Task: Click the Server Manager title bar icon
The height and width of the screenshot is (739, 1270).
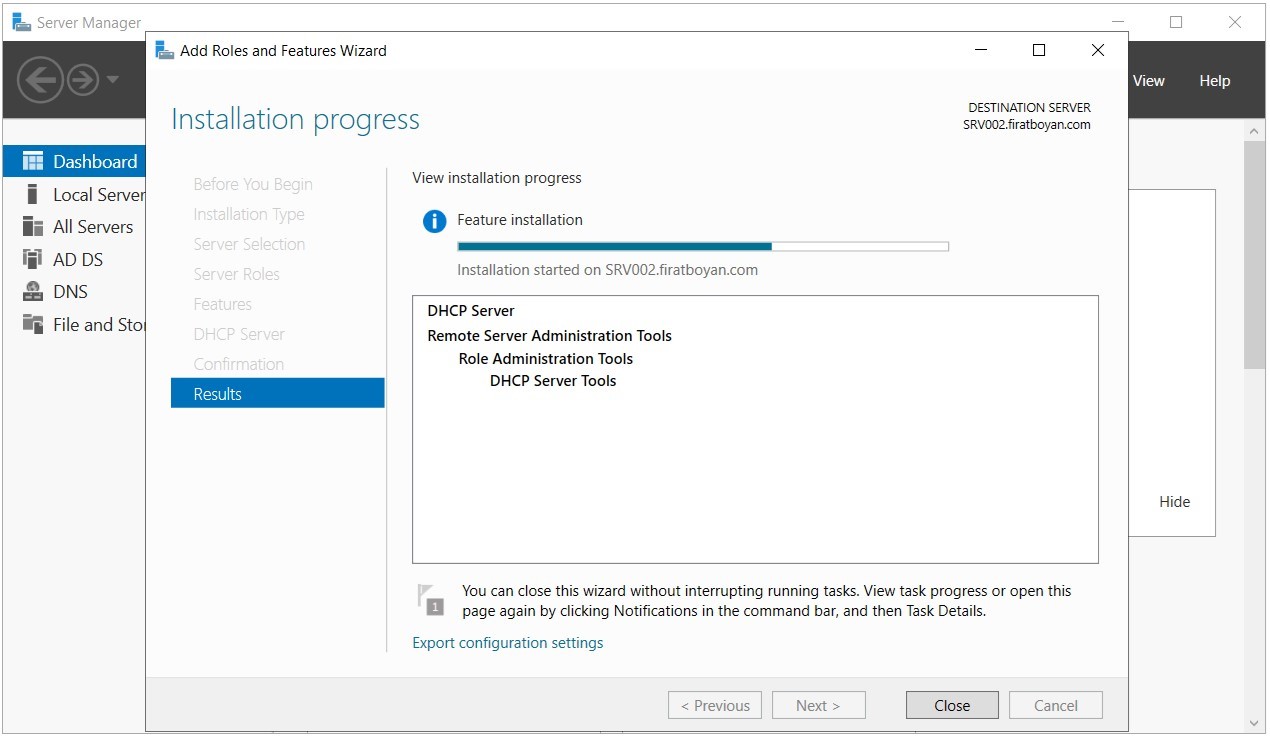Action: (22, 22)
